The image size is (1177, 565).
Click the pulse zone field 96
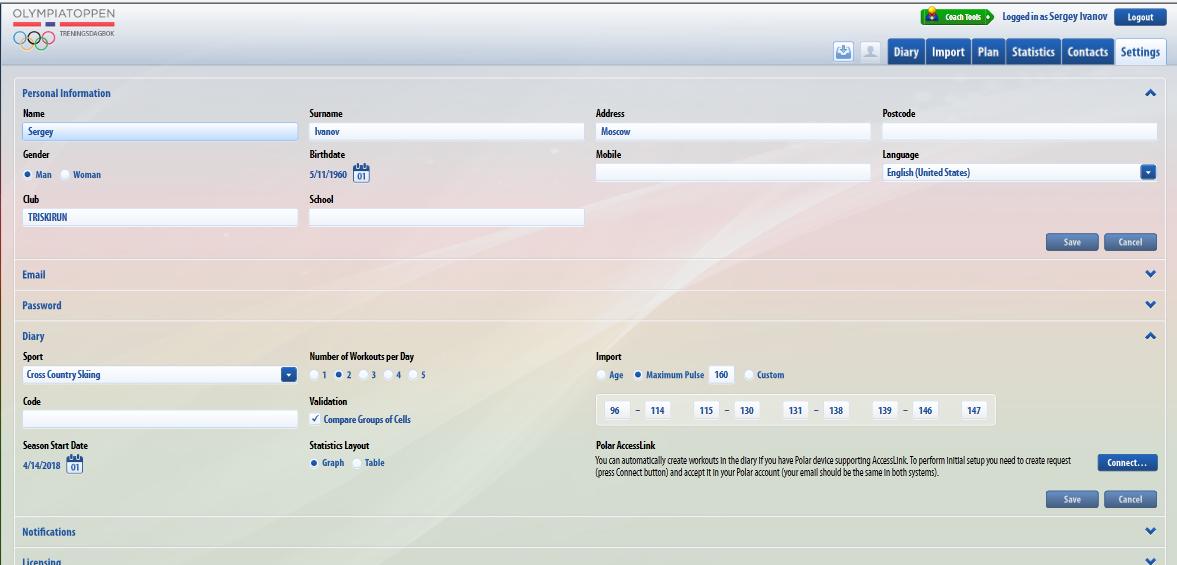(616, 410)
